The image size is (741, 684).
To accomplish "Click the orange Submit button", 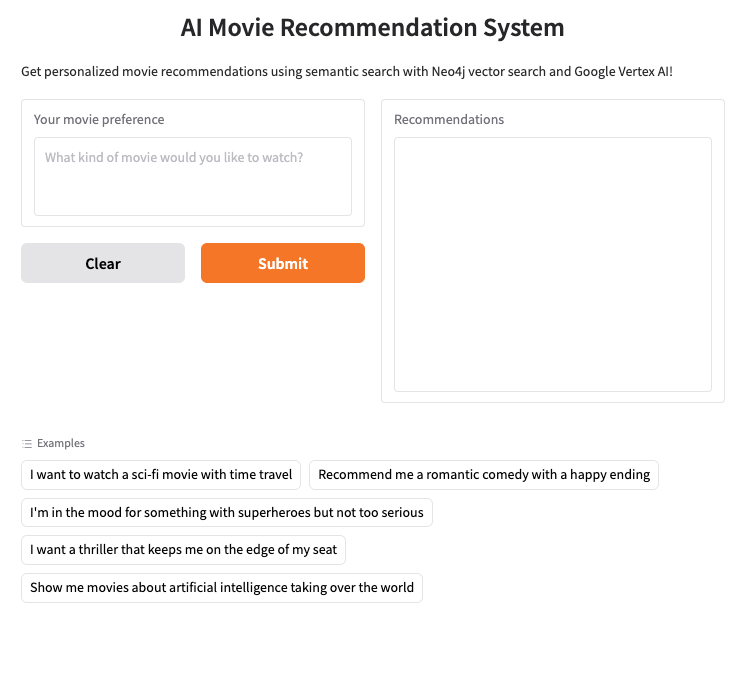I will point(283,263).
